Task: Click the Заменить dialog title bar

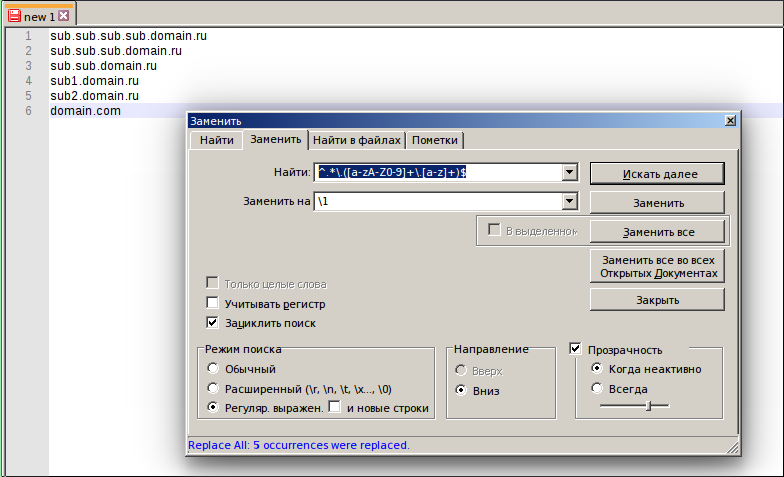Action: [x=456, y=120]
